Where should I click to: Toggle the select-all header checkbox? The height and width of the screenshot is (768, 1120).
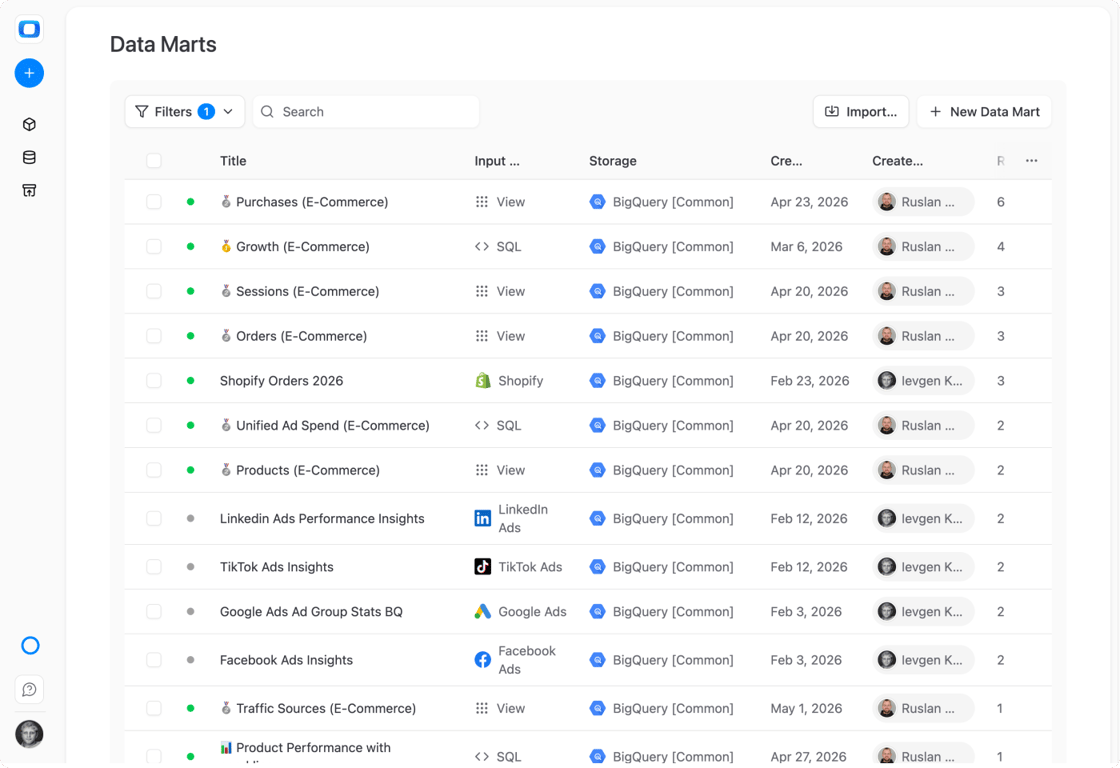coord(154,161)
